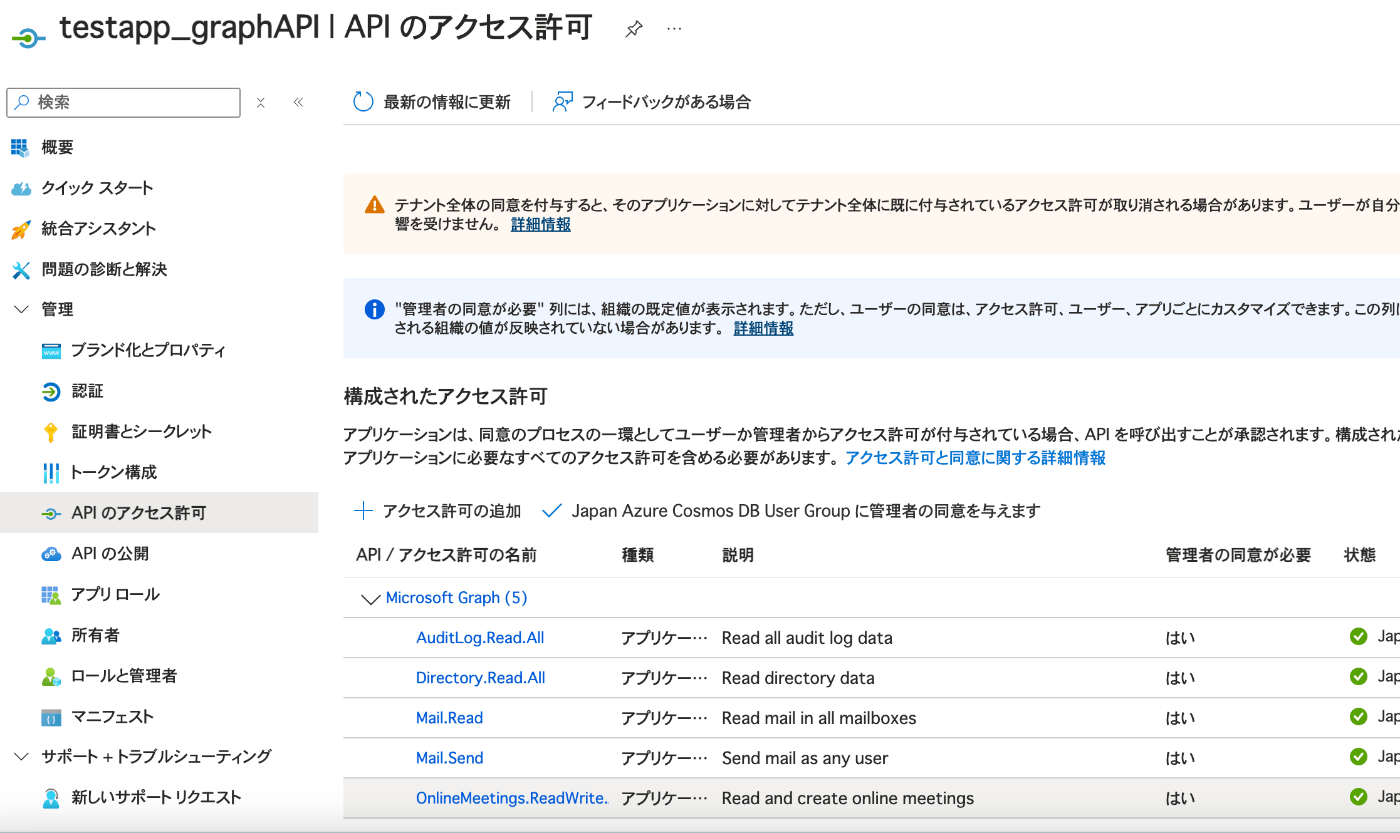Click the クイック スタート cloud icon
Image resolution: width=1400 pixels, height=833 pixels.
point(21,189)
